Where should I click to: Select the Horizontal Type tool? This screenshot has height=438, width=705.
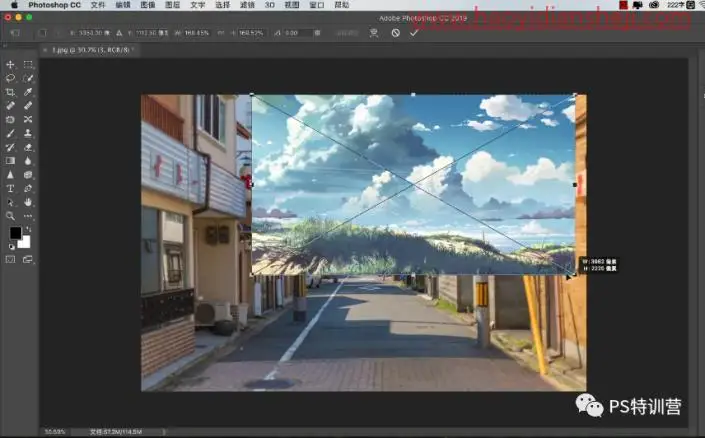(10, 188)
